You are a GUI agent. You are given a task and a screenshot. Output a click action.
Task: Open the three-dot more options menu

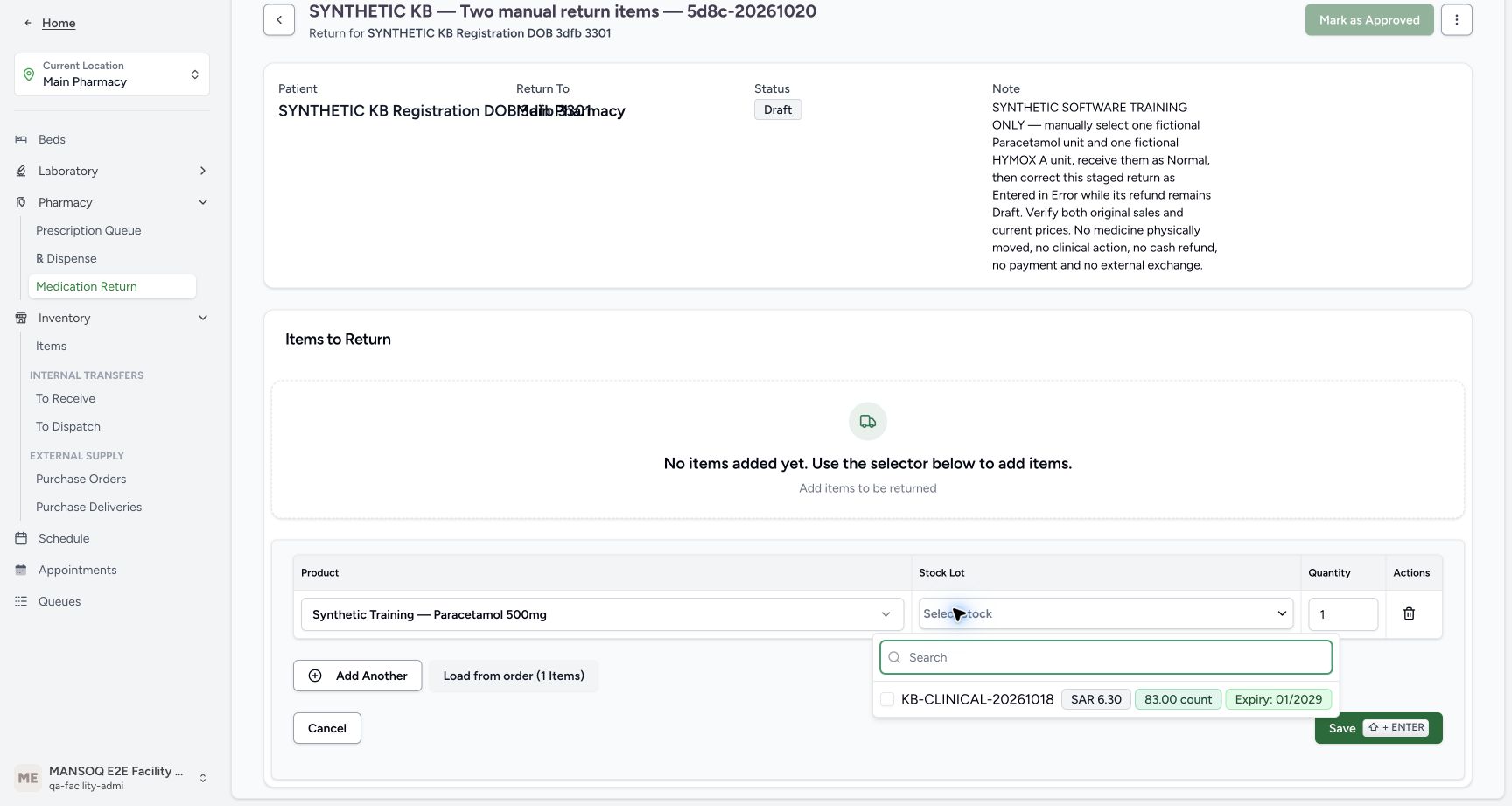(x=1457, y=19)
